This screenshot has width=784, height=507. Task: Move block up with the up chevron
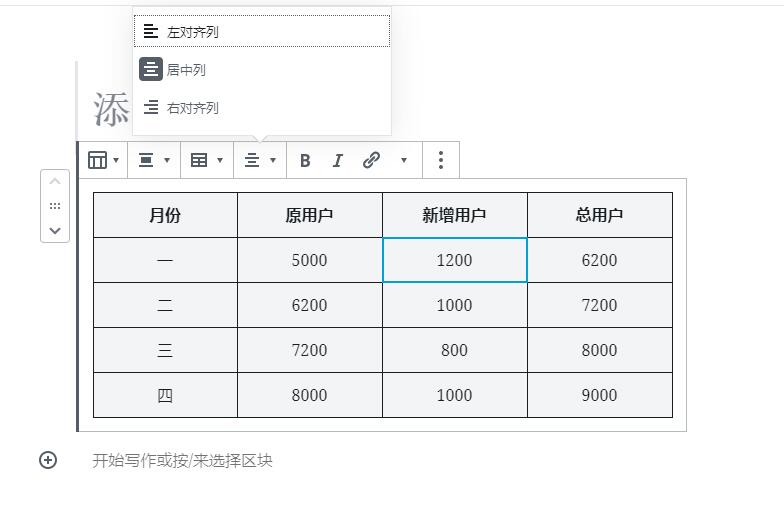pos(55,181)
